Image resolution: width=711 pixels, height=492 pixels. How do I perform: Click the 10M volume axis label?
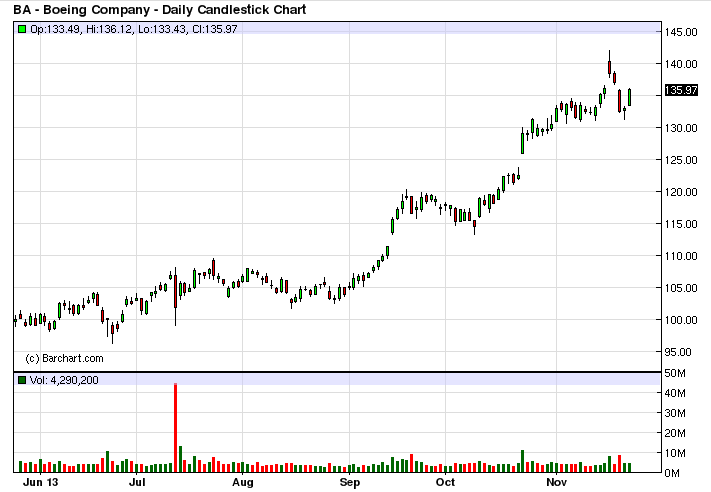pyautogui.click(x=675, y=453)
